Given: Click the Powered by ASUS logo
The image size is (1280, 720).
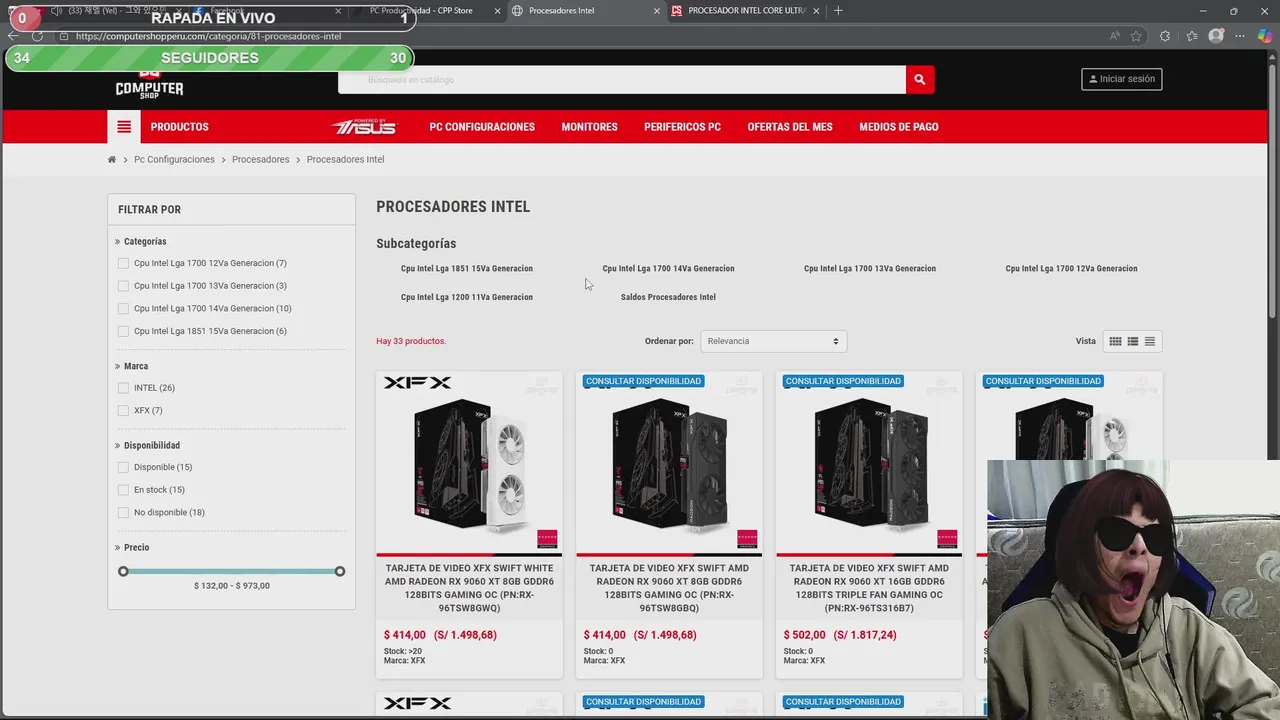Looking at the screenshot, I should click(x=364, y=126).
